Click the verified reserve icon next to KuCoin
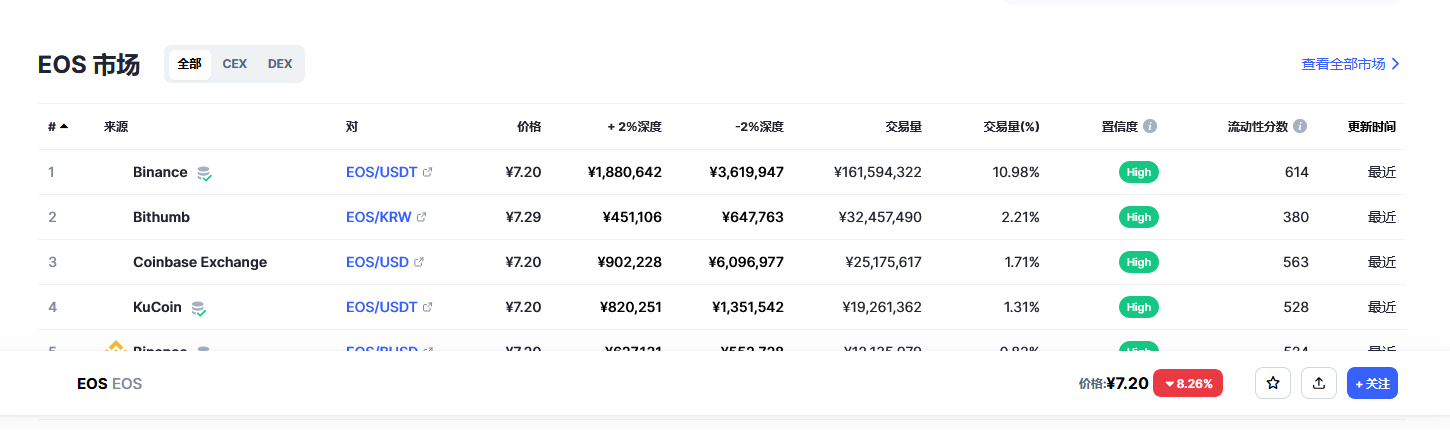 [x=199, y=308]
